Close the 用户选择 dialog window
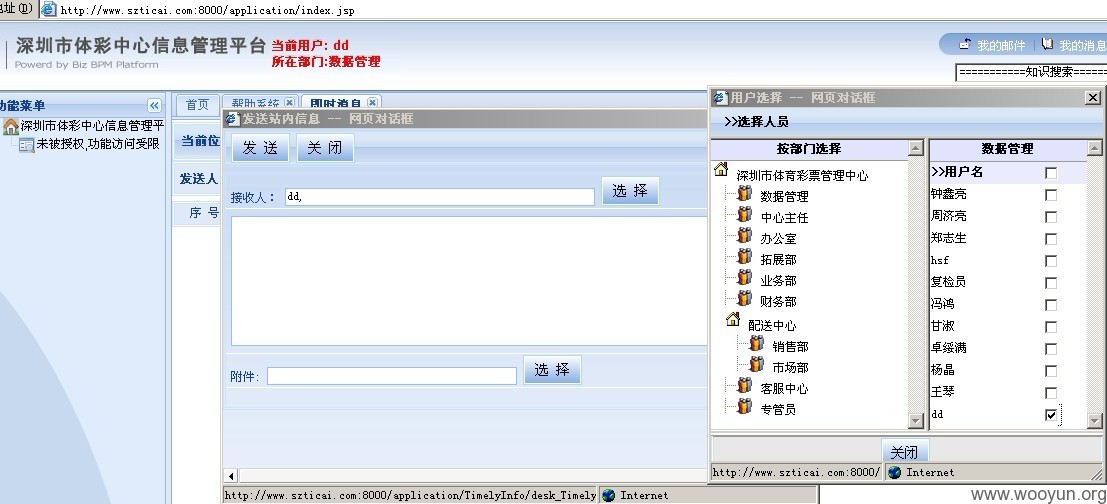 [1093, 97]
